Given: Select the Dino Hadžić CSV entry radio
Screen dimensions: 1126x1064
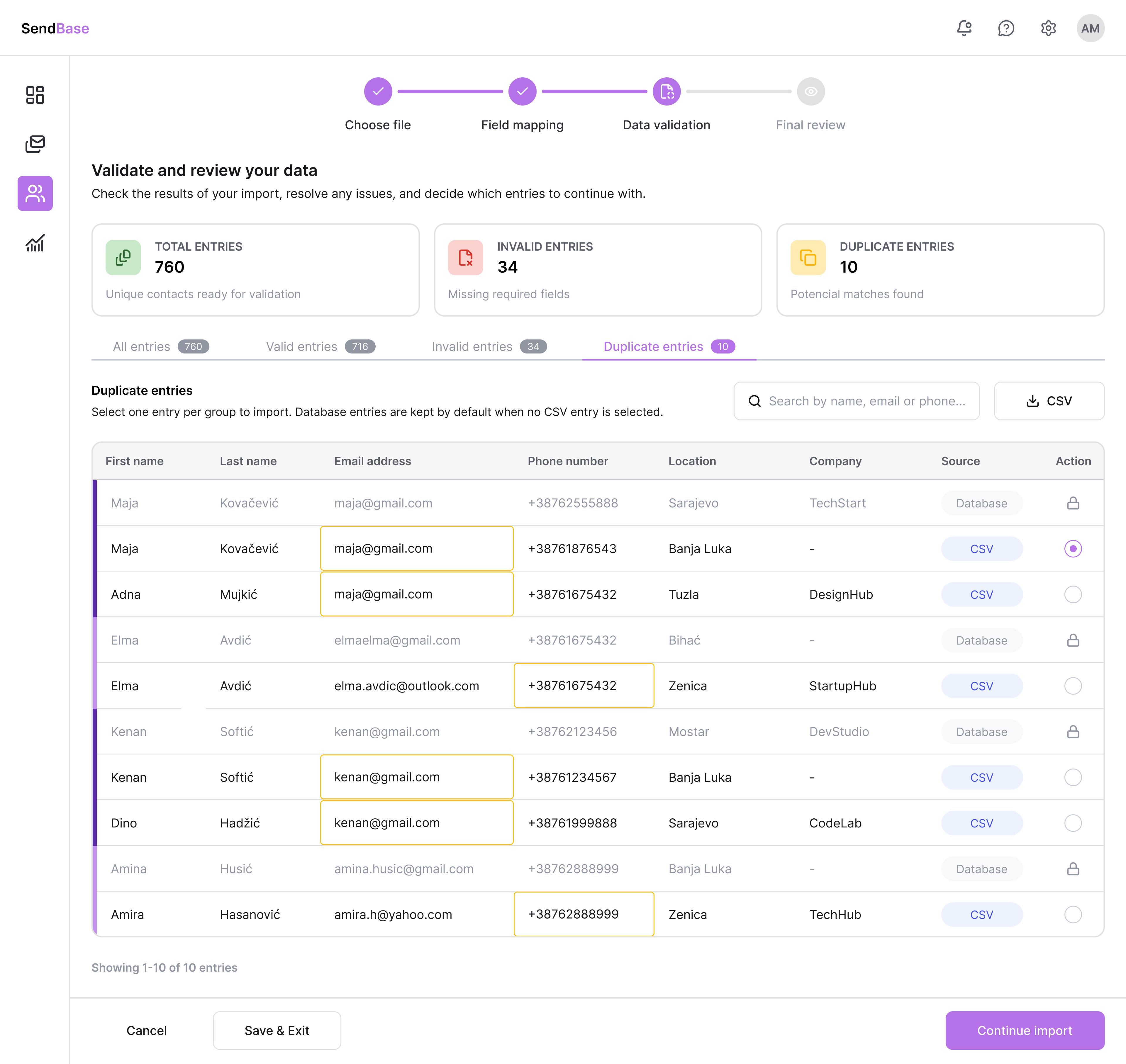Looking at the screenshot, I should click(x=1073, y=823).
